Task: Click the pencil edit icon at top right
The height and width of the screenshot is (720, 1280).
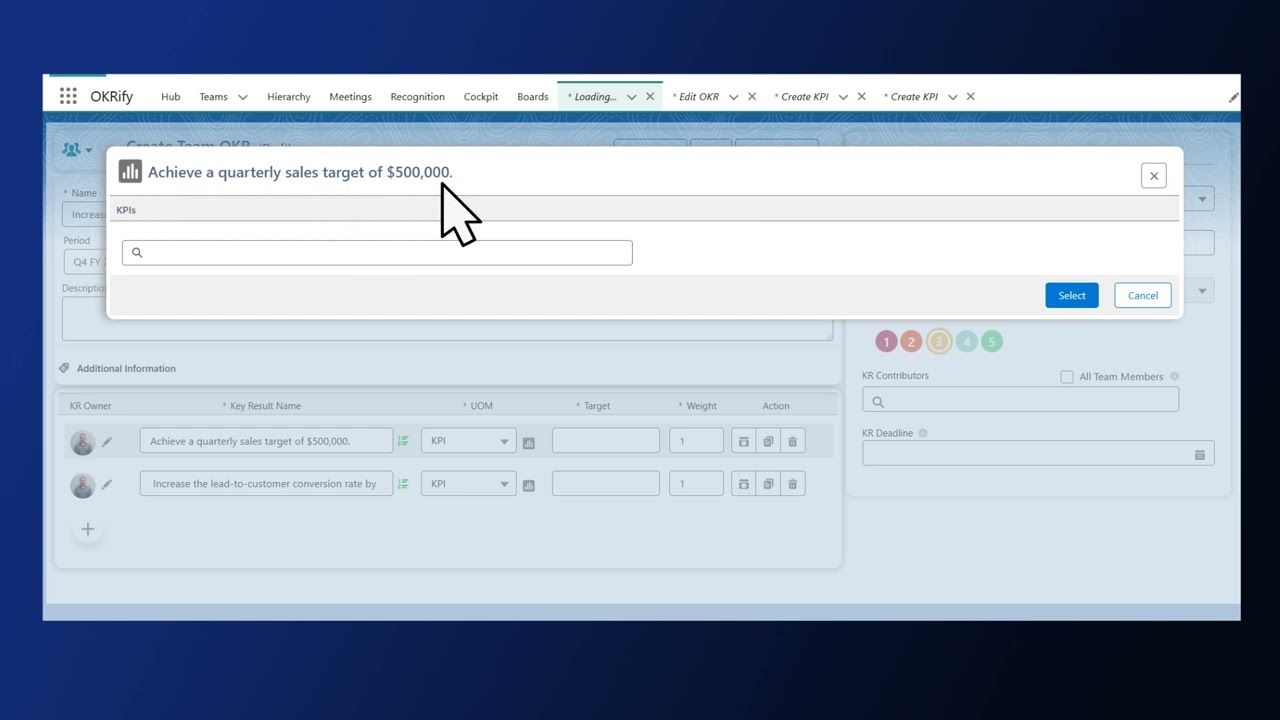Action: [1233, 97]
